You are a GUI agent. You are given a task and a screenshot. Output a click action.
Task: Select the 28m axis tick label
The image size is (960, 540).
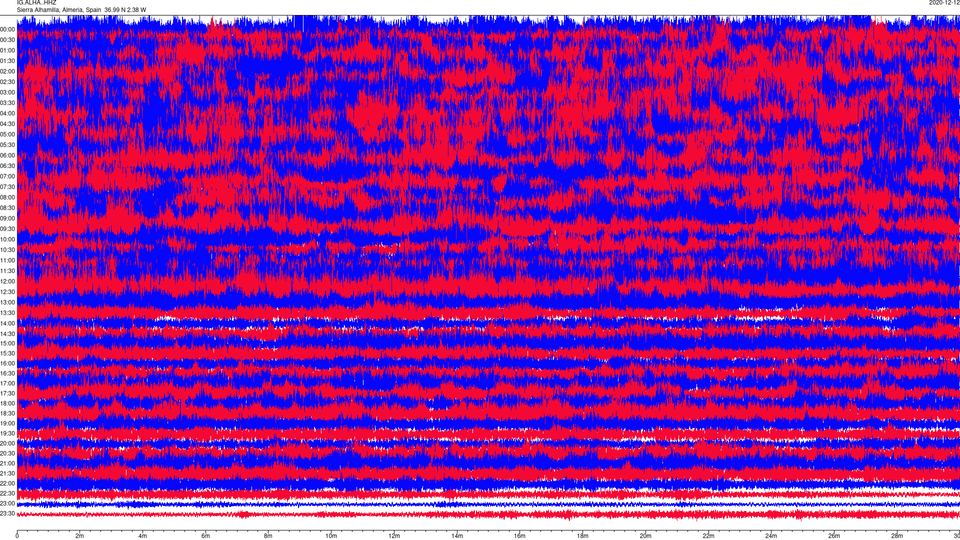tap(897, 536)
